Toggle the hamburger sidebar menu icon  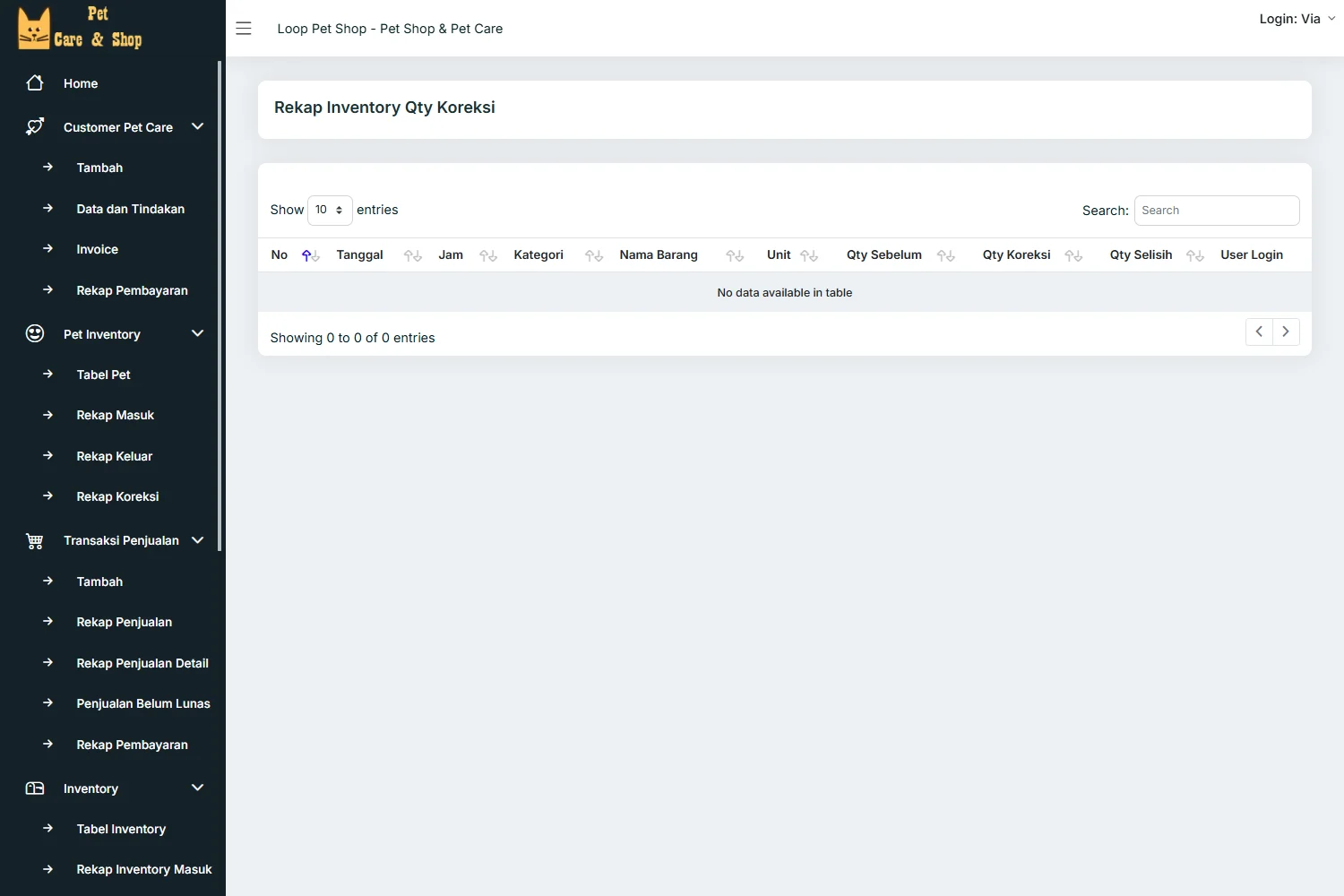coord(244,29)
